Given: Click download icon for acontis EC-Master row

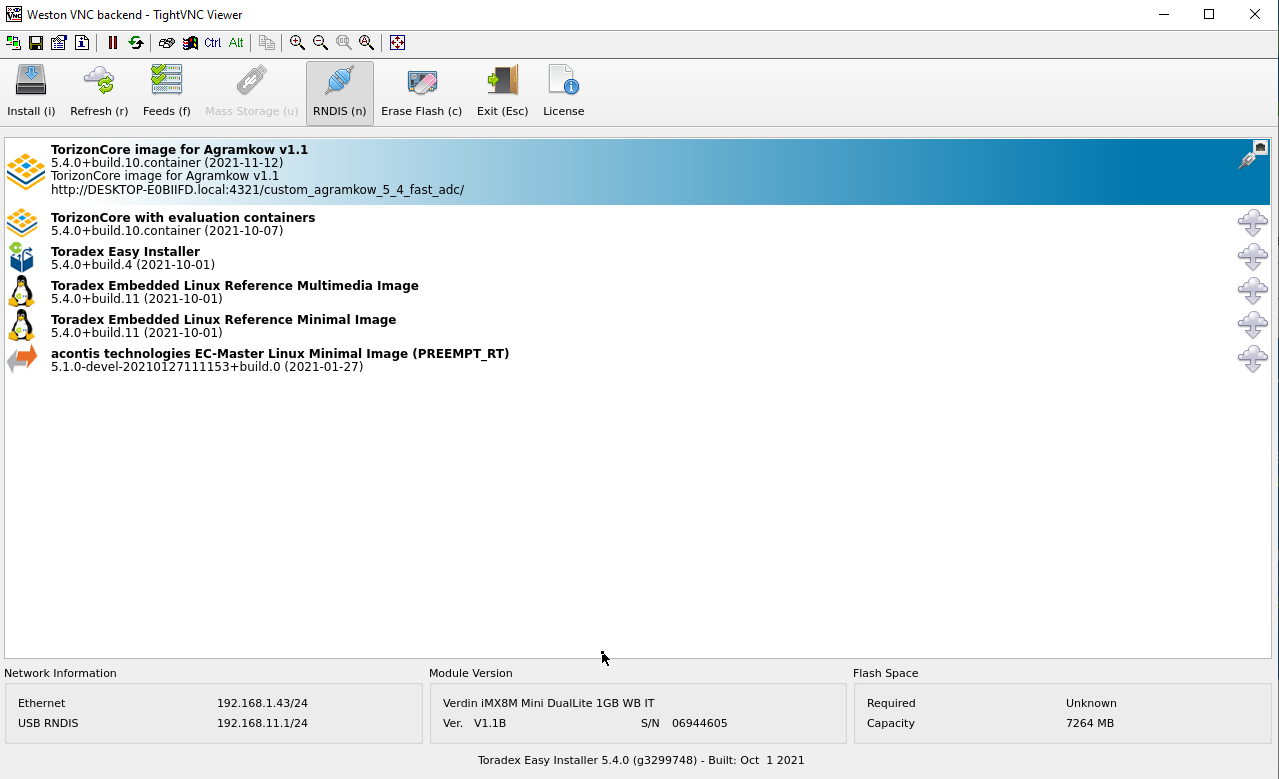Looking at the screenshot, I should point(1253,359).
